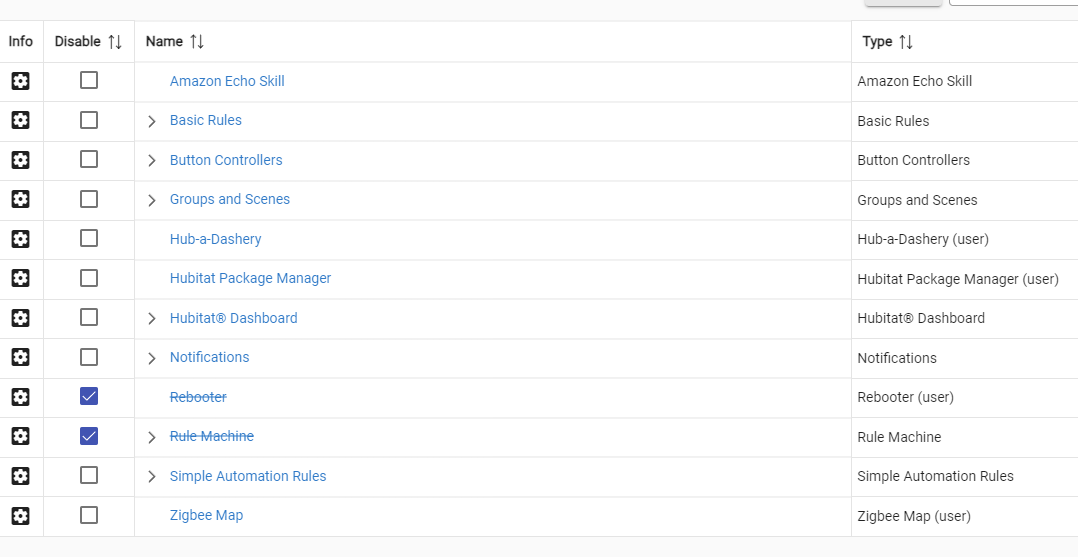Open info gear for Rule Machine
Screen dimensions: 1078x557
pos(20,436)
